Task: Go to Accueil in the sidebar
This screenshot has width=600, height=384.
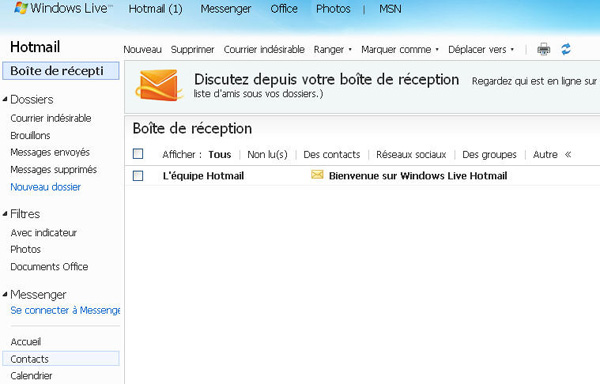Action: 26,342
